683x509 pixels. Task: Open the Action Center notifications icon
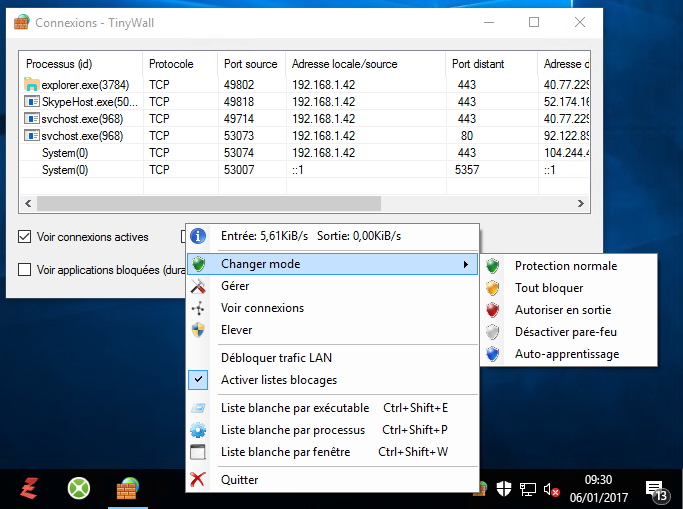(656, 491)
